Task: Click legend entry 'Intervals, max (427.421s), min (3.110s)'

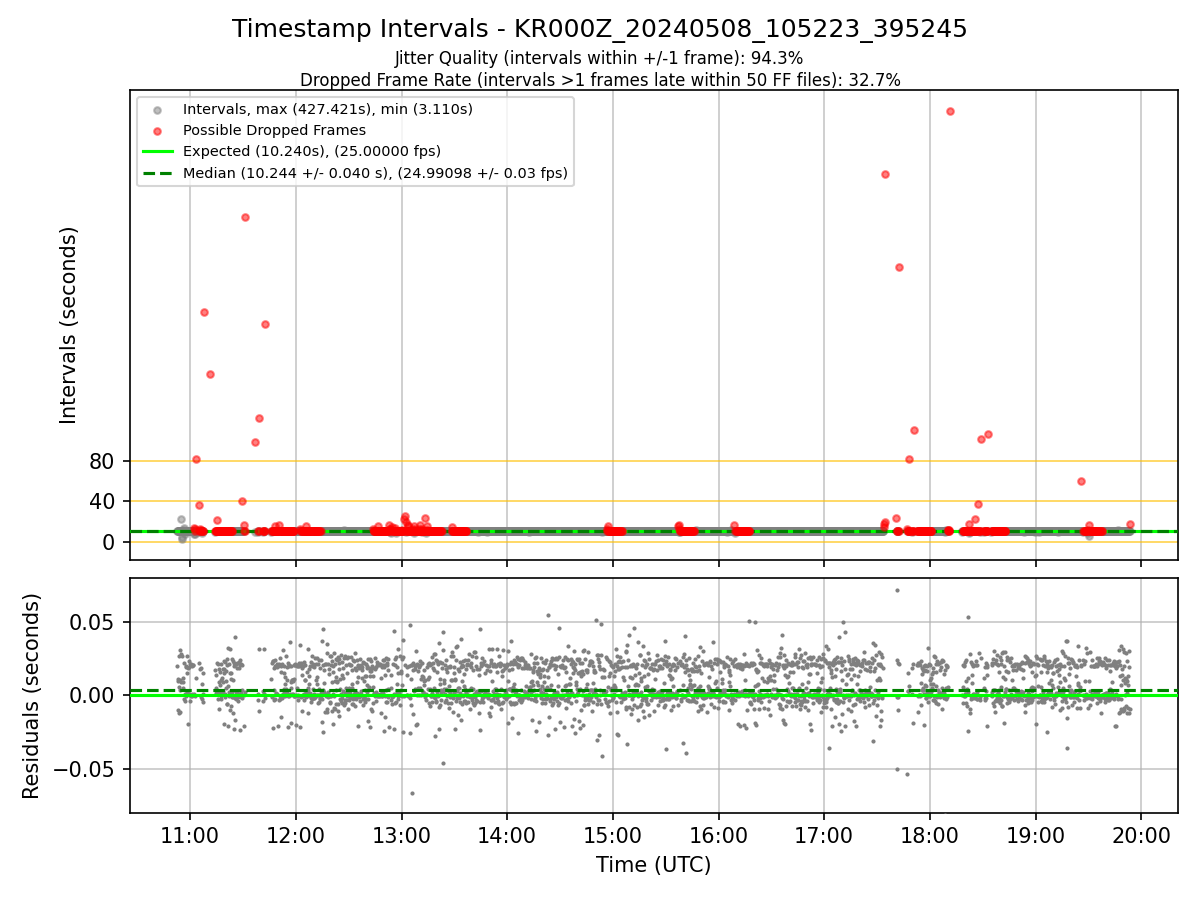Action: click(328, 108)
